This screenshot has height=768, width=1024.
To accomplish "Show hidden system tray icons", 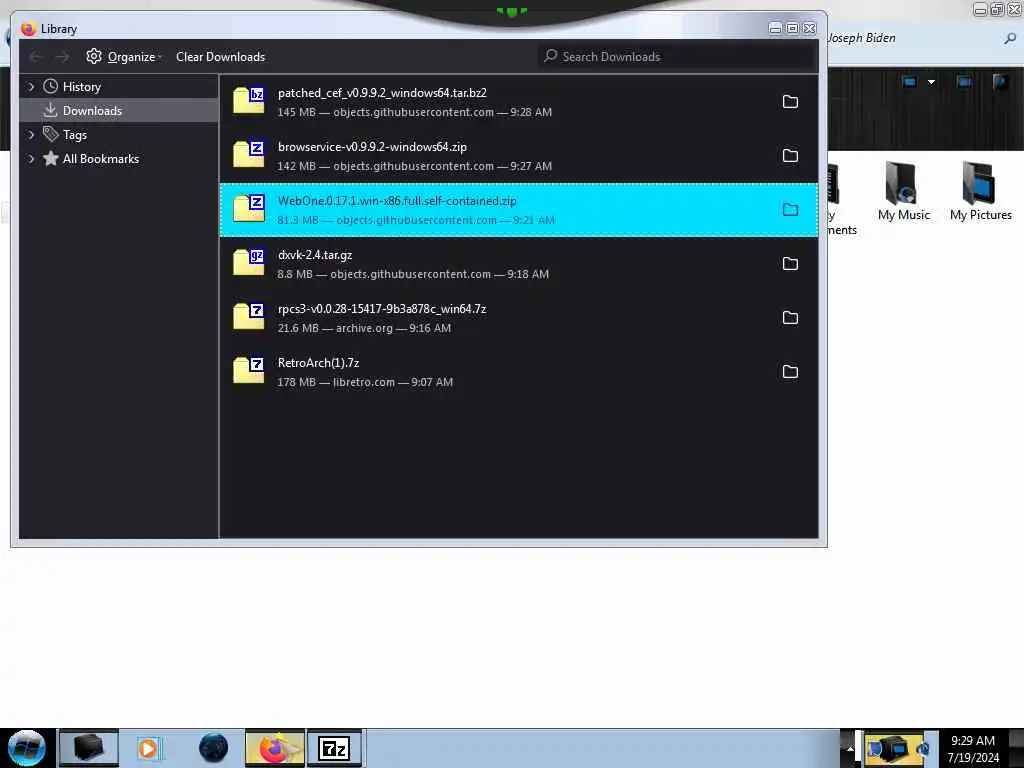I will (x=850, y=749).
